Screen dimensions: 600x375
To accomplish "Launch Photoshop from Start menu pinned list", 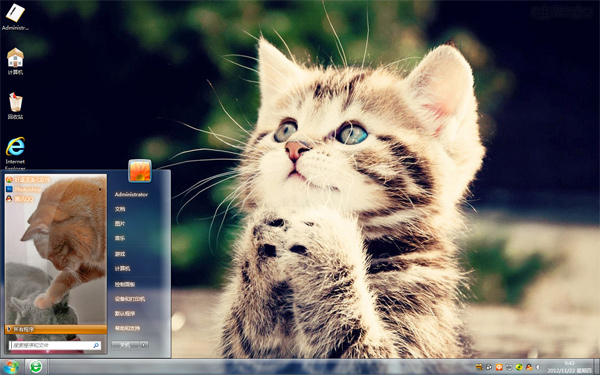I will coord(24,189).
